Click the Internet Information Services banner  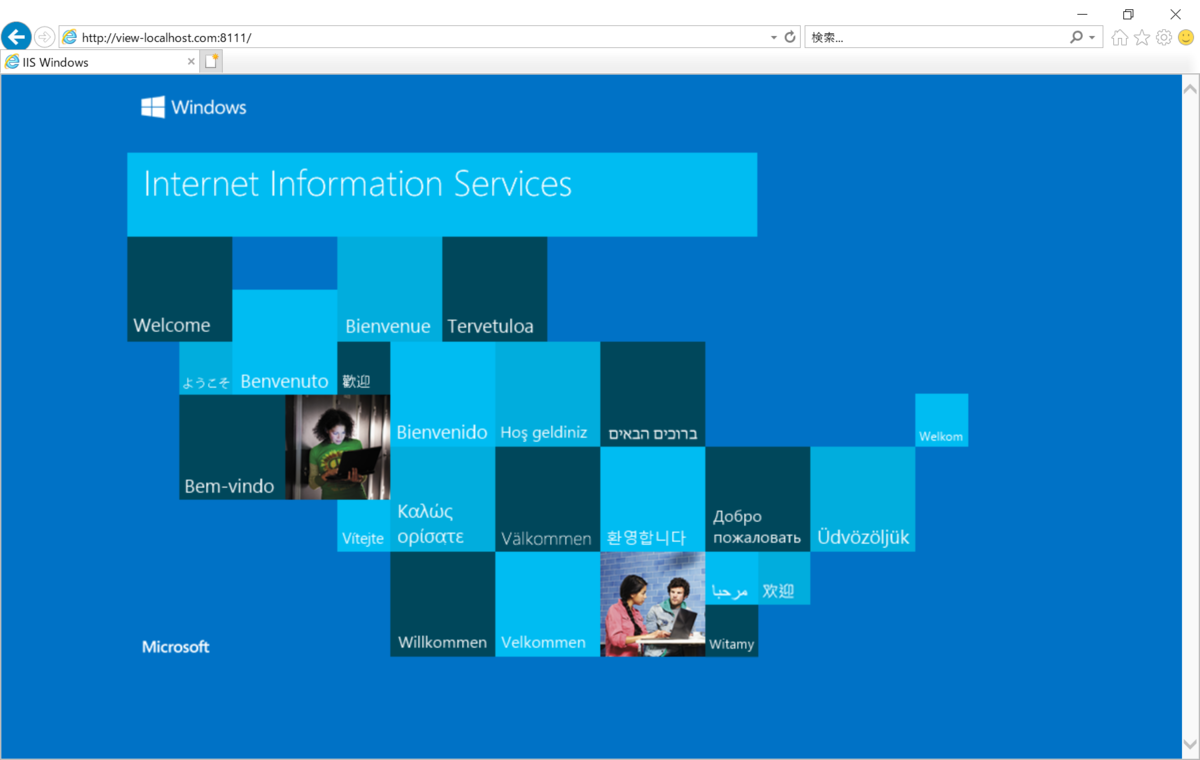click(x=442, y=194)
